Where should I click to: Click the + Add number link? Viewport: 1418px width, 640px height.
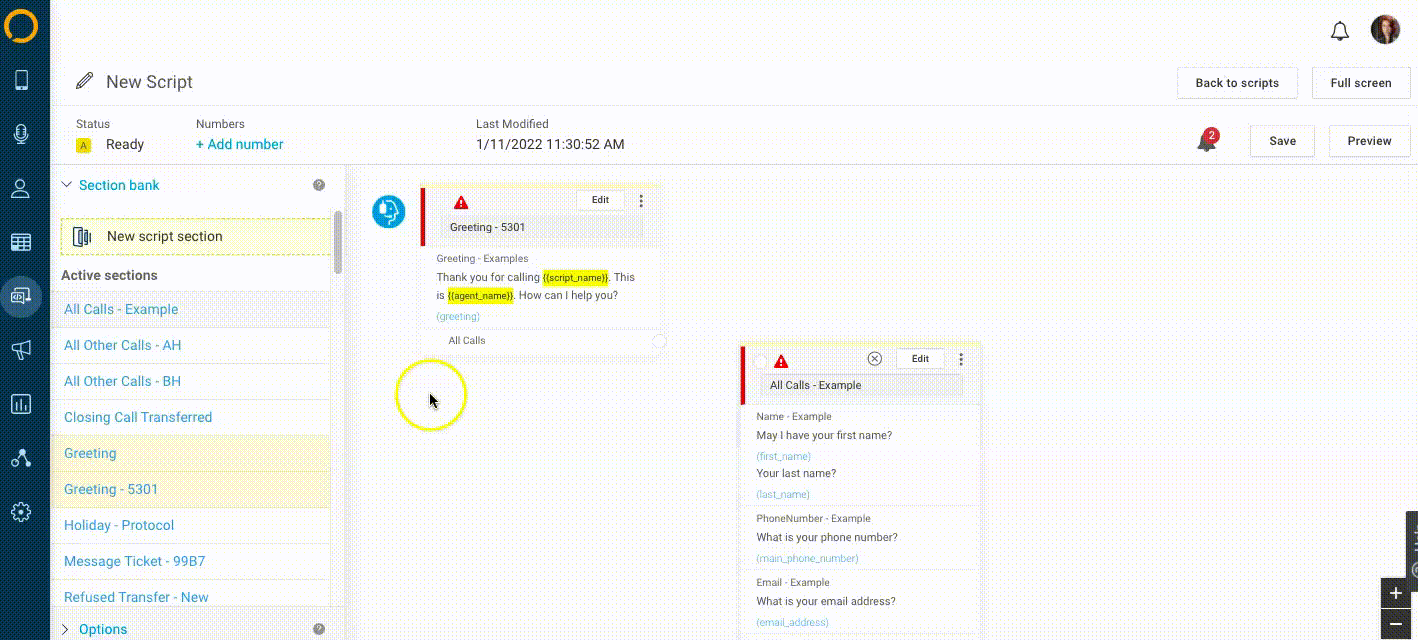240,144
